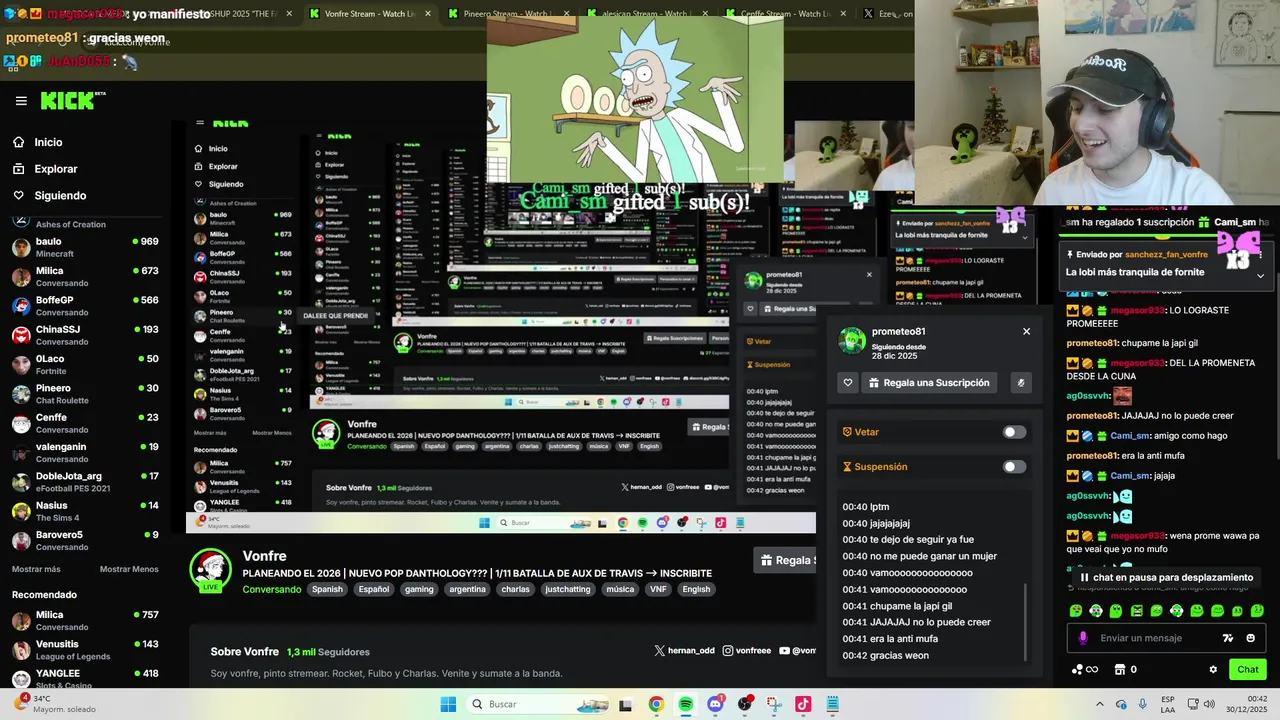Open DobleJota_arg eFootball channel
This screenshot has height=720, width=1280.
click(85, 481)
